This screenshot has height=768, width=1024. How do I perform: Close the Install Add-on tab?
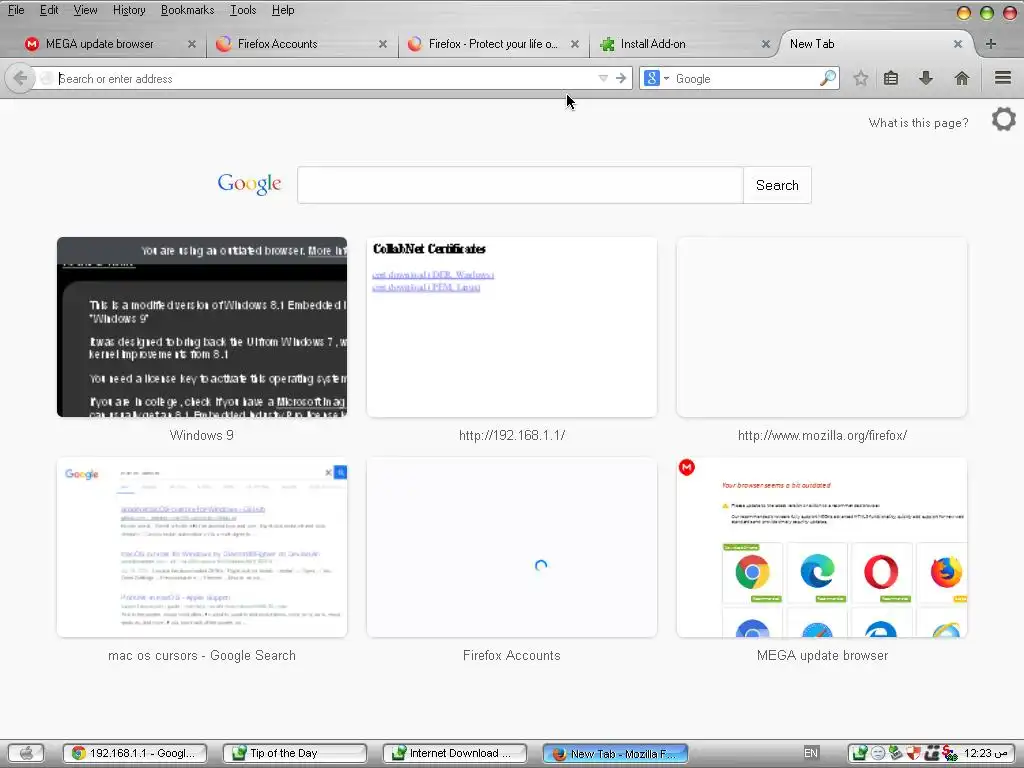[x=765, y=44]
